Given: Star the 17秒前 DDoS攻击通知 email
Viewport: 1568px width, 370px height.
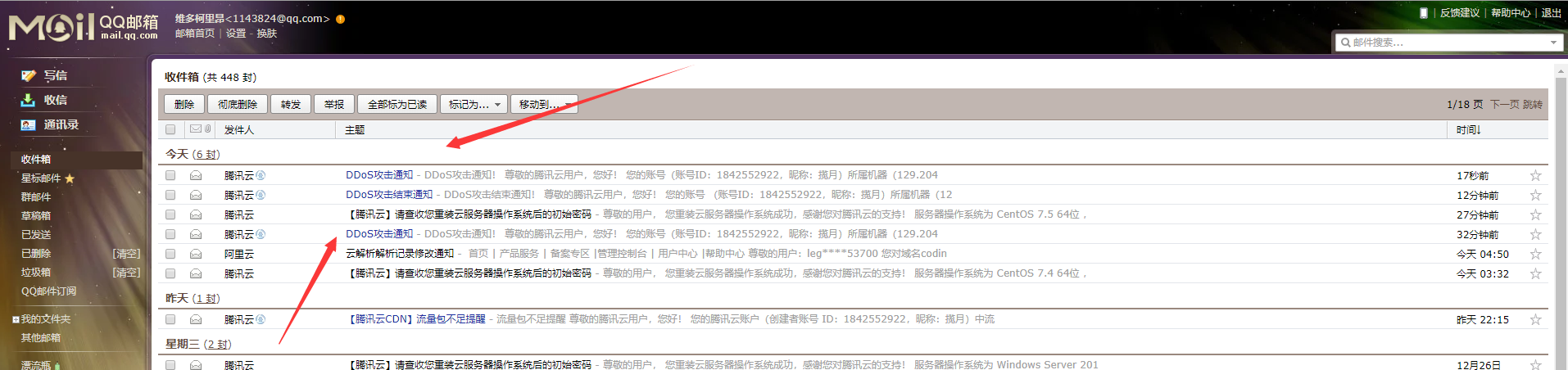Looking at the screenshot, I should 1535,175.
